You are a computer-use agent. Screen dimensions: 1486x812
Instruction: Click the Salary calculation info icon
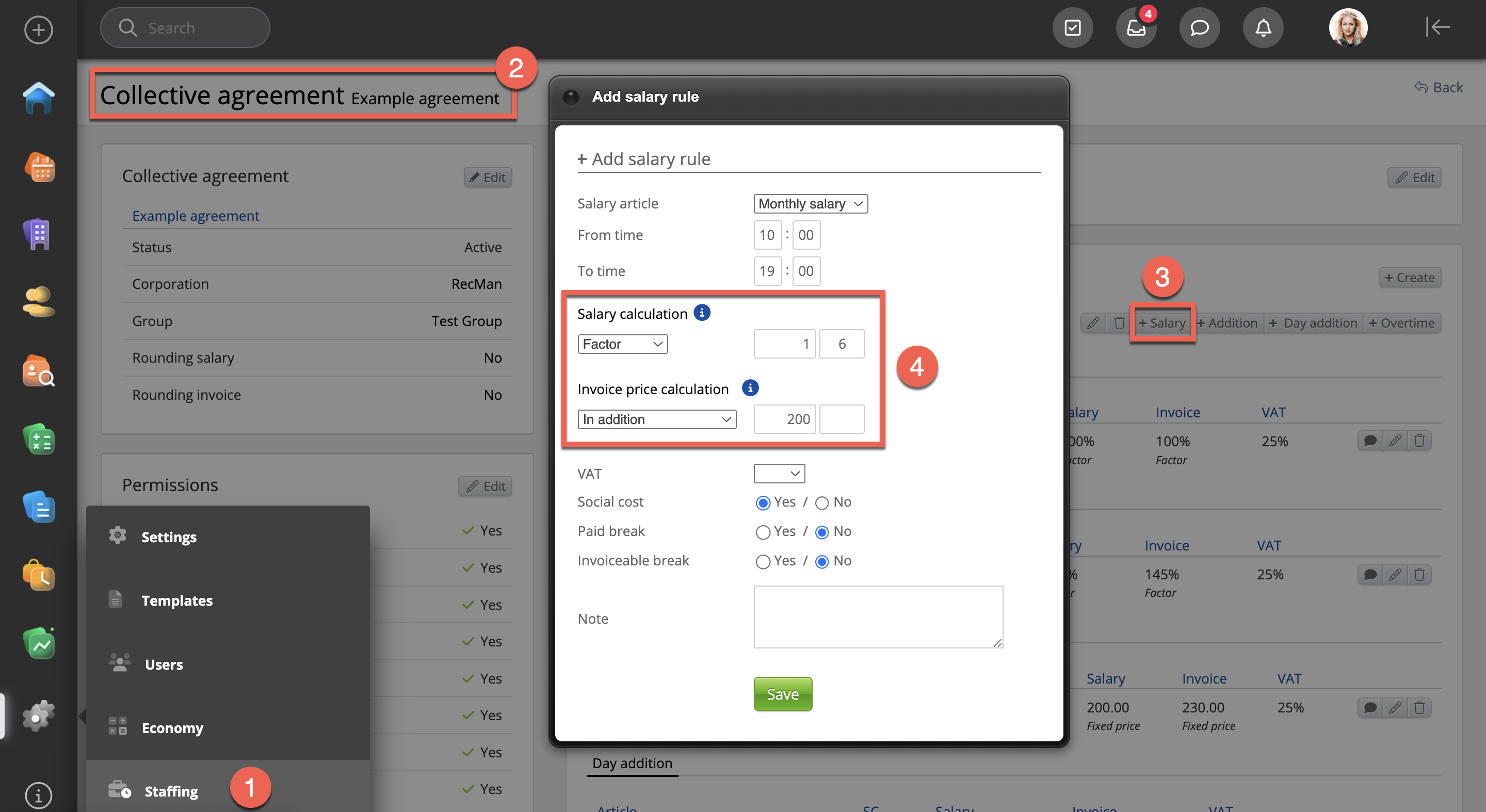pos(702,313)
